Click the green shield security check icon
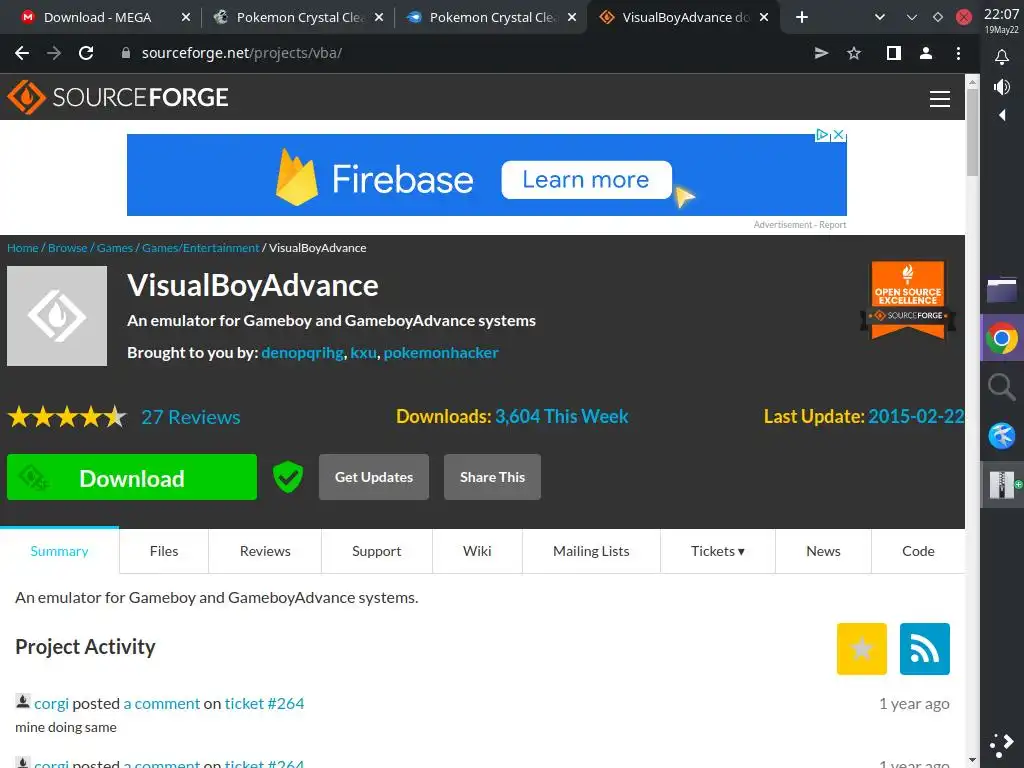This screenshot has width=1024, height=768. pos(287,477)
